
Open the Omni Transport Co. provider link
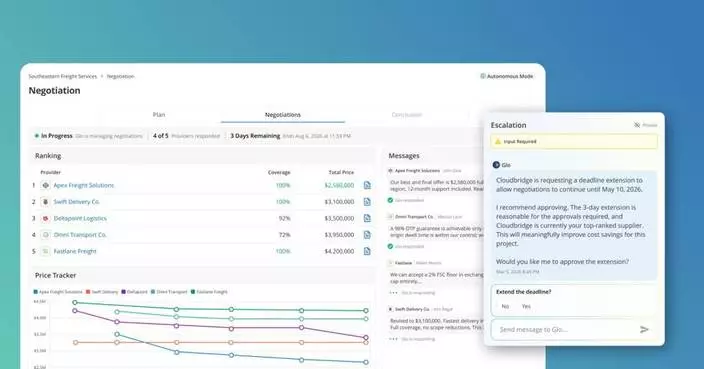click(80, 235)
